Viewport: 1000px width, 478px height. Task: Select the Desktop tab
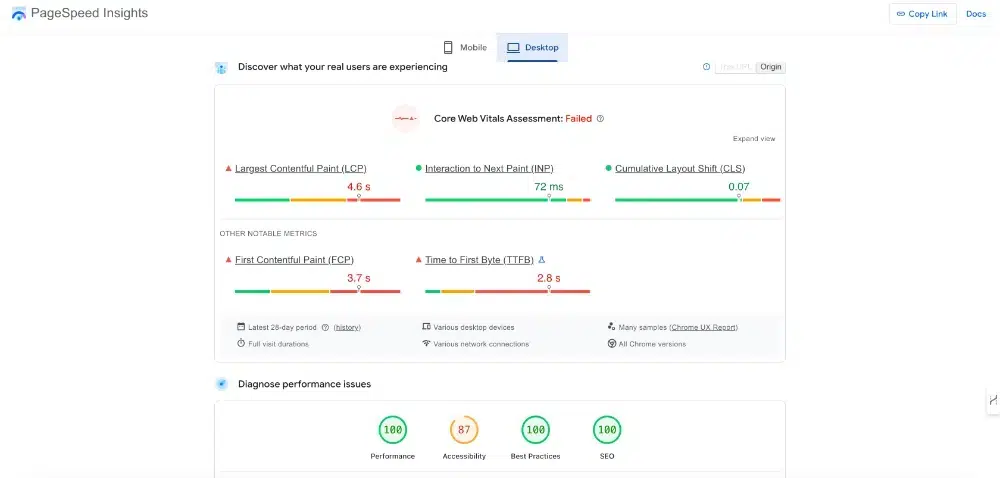click(532, 48)
